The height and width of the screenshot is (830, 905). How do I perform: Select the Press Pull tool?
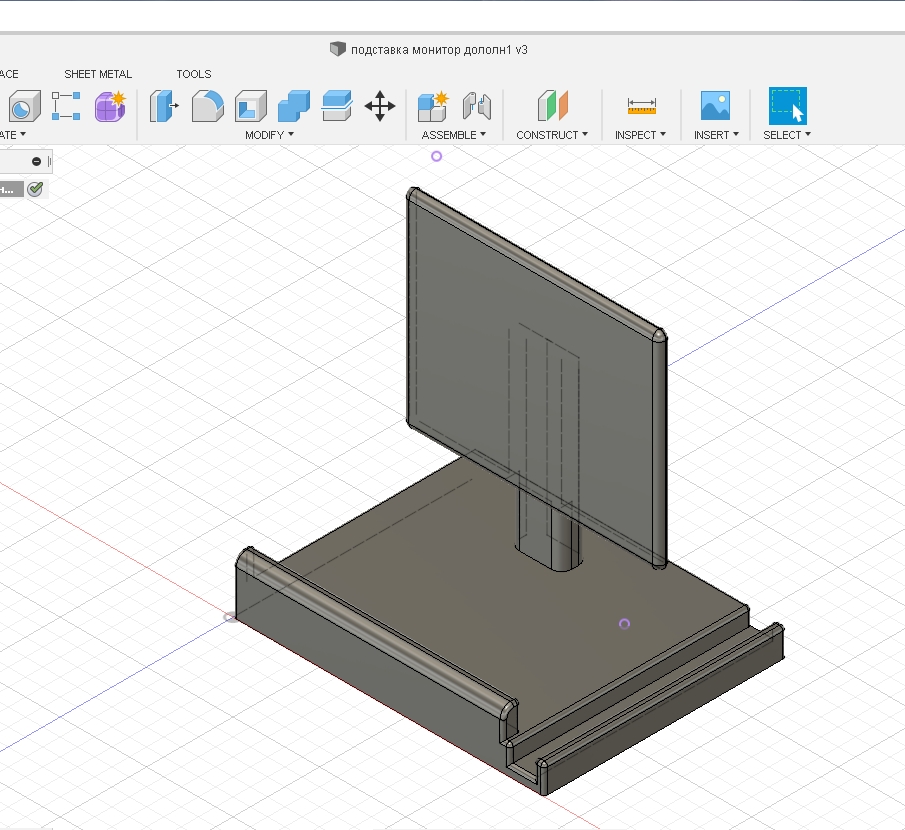point(164,105)
